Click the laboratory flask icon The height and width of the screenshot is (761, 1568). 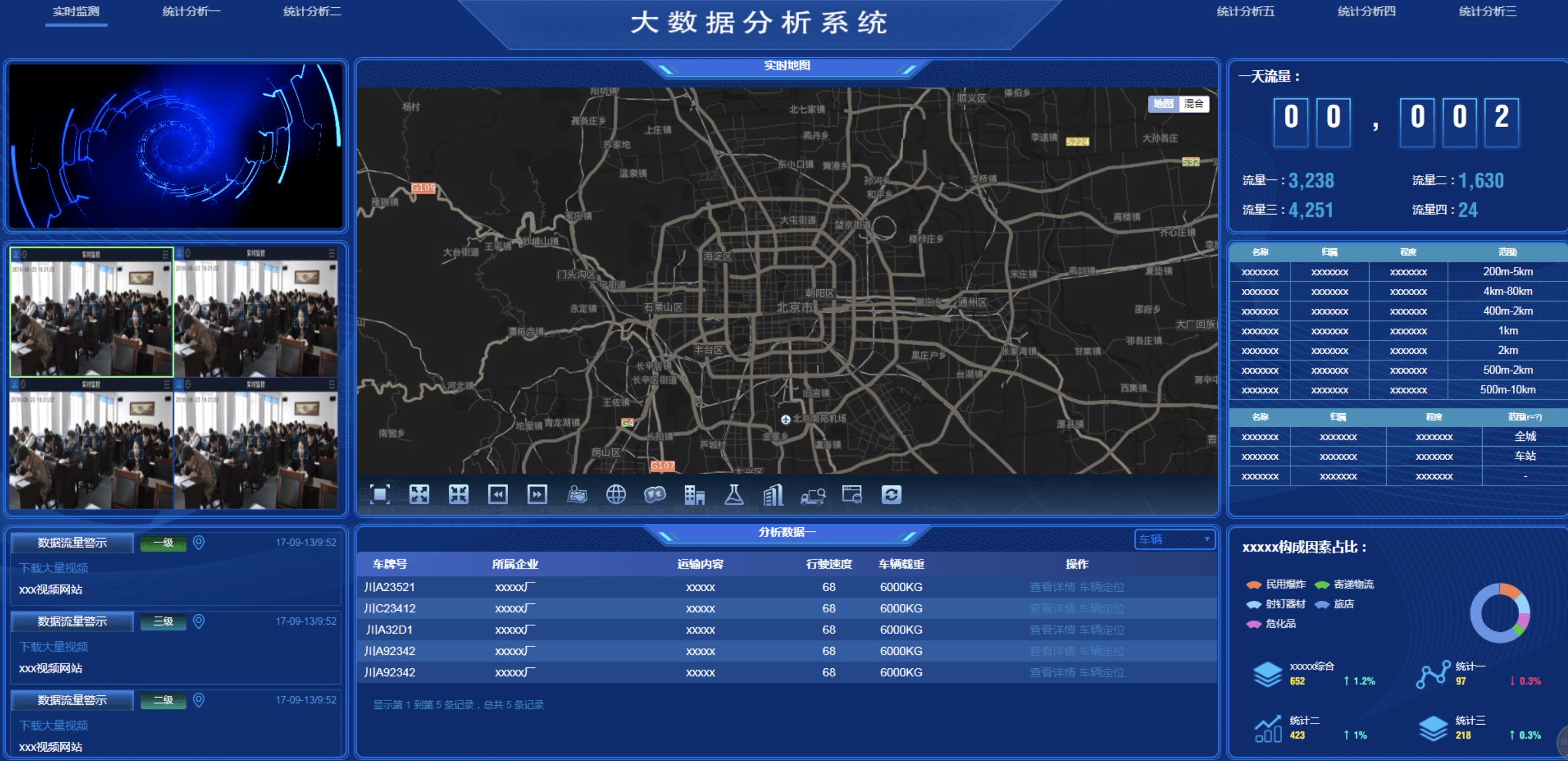coord(734,494)
